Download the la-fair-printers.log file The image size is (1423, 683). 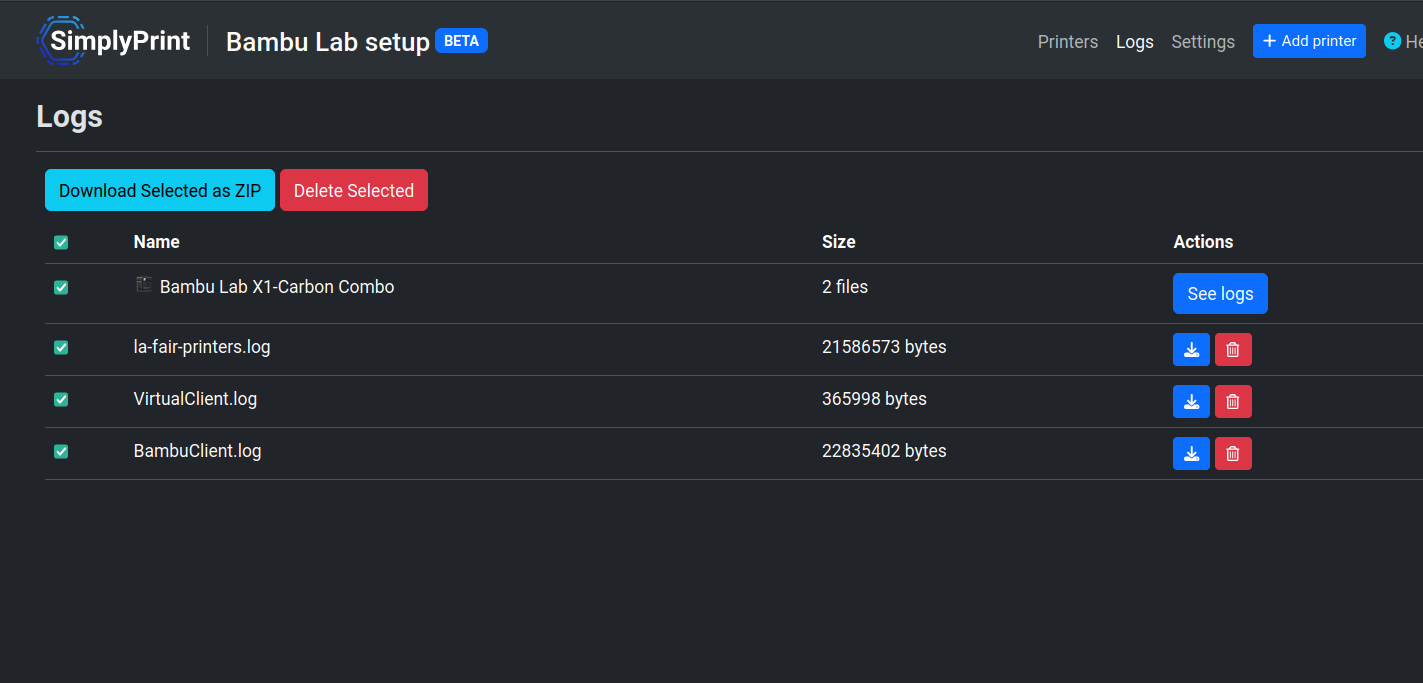coord(1191,350)
